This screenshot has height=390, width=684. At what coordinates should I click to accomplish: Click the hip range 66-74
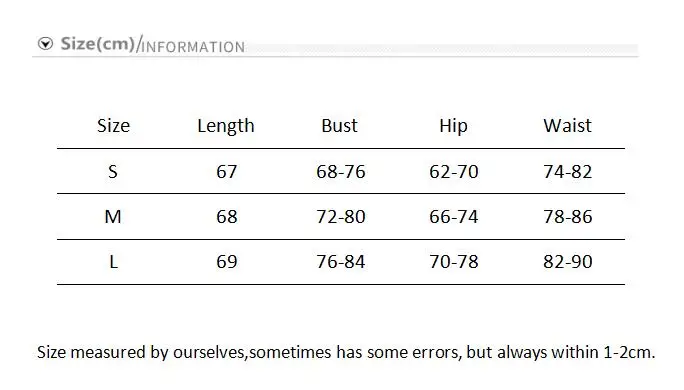454,217
